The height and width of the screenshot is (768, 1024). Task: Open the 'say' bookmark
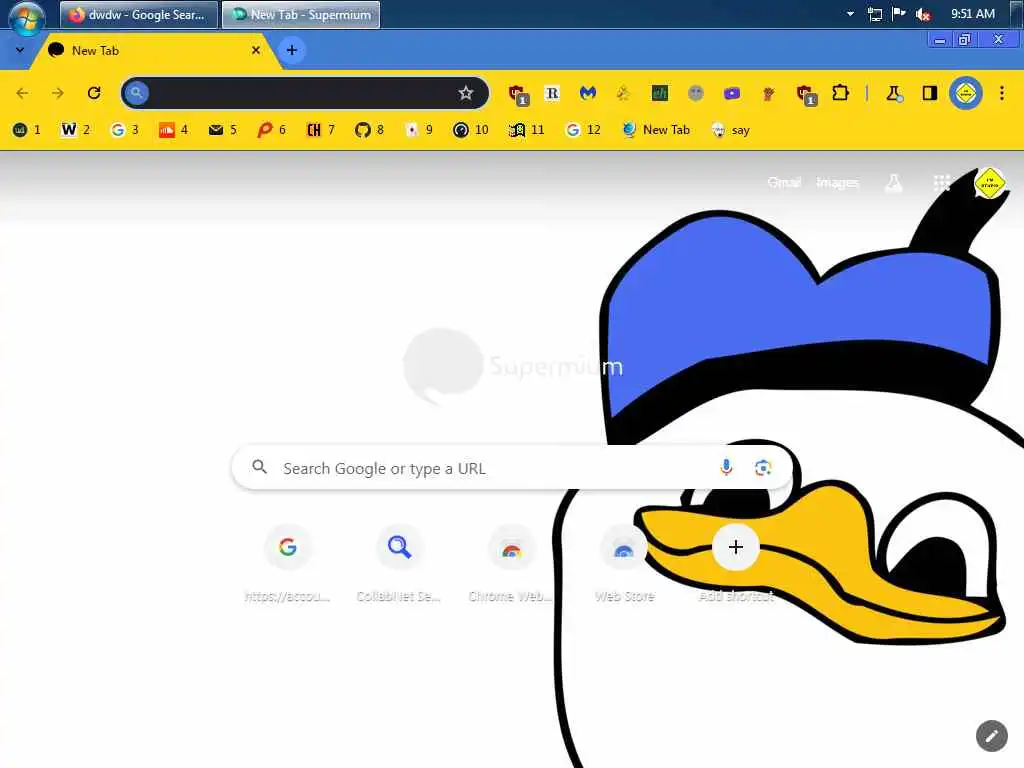pyautogui.click(x=730, y=130)
